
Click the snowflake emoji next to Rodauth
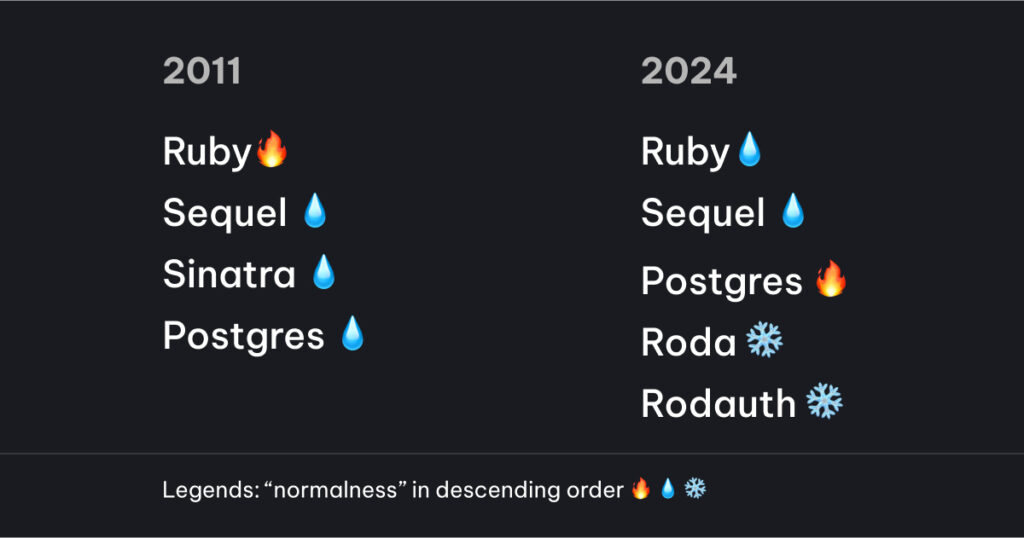click(x=825, y=402)
